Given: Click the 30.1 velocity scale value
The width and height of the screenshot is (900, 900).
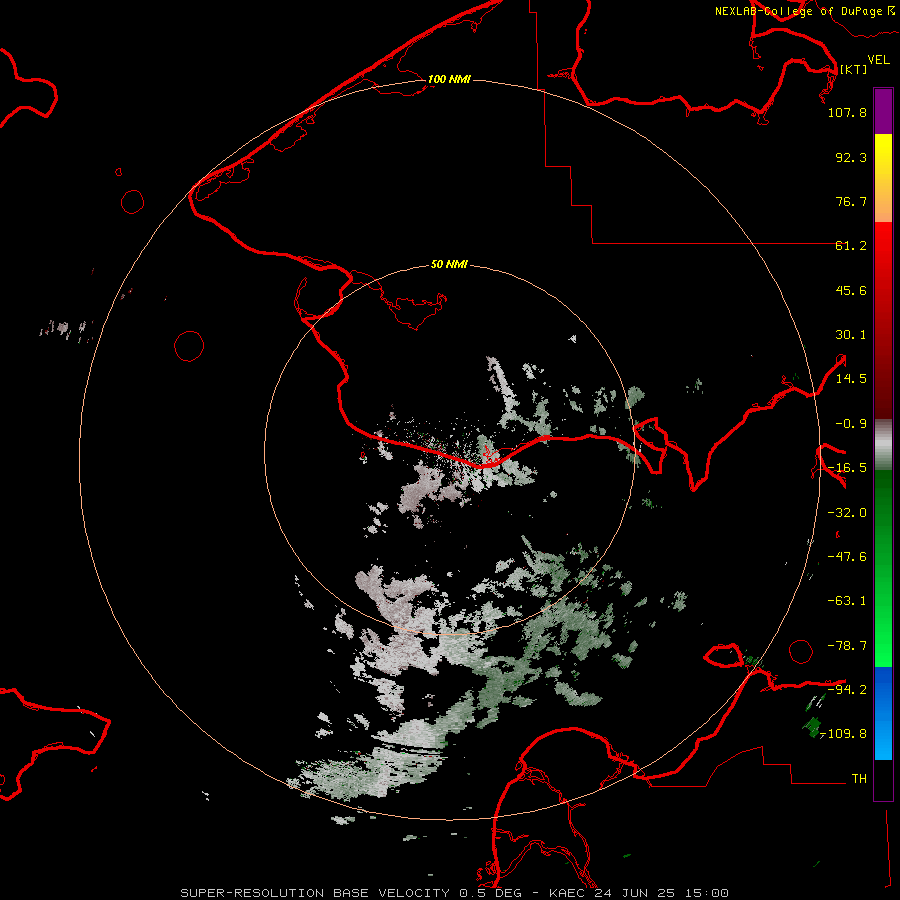Looking at the screenshot, I should [x=851, y=335].
